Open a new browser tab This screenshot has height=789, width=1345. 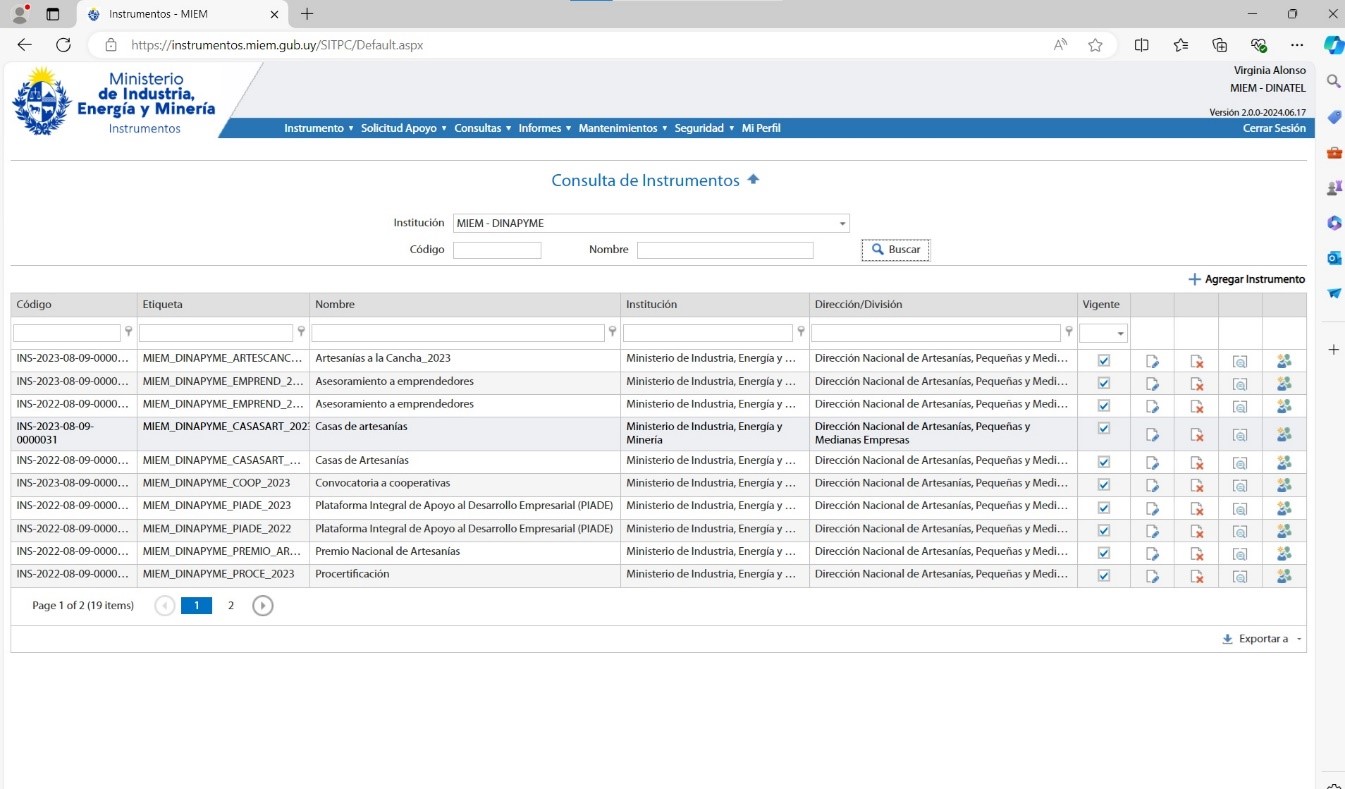pyautogui.click(x=307, y=14)
